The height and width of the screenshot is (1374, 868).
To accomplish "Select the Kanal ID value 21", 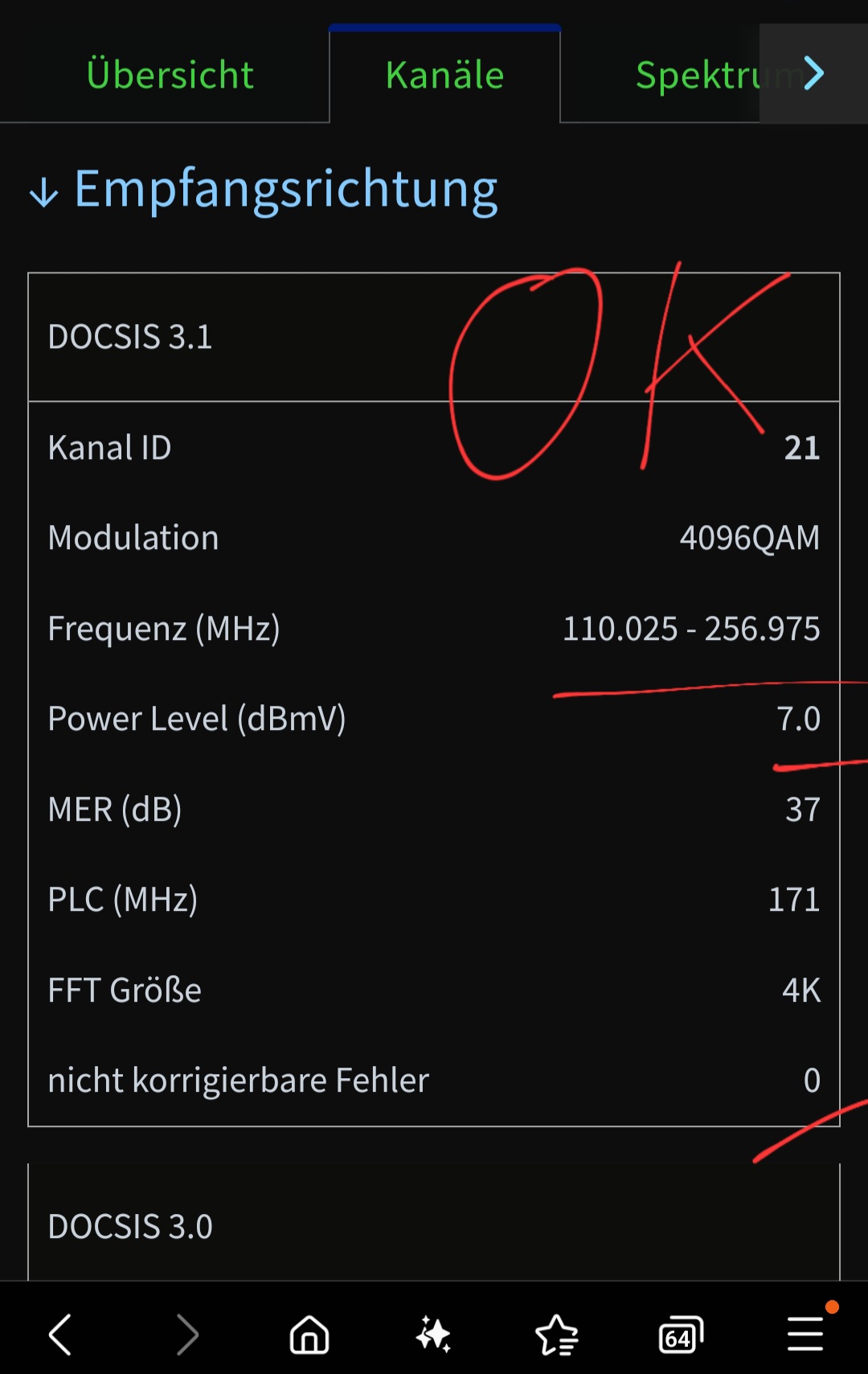I will tap(801, 448).
